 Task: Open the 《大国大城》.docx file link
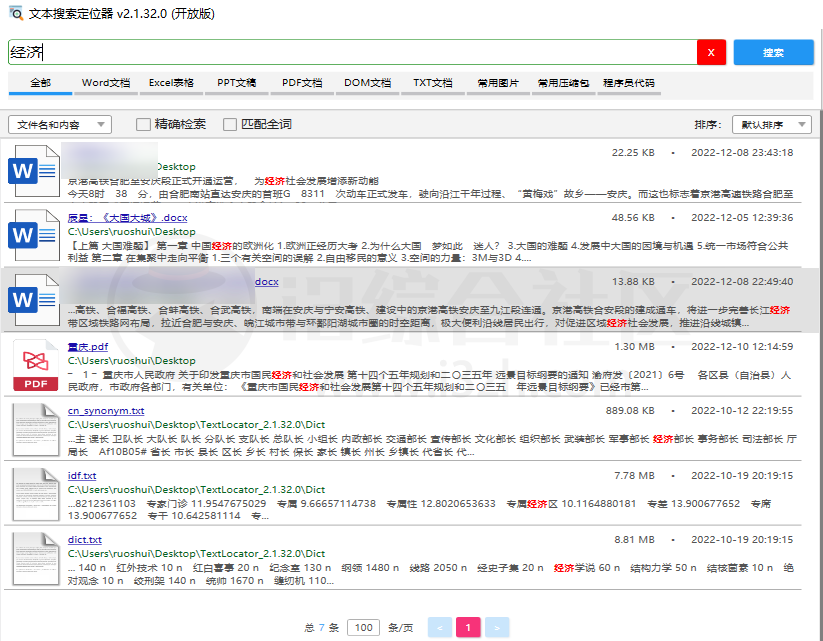point(128,217)
